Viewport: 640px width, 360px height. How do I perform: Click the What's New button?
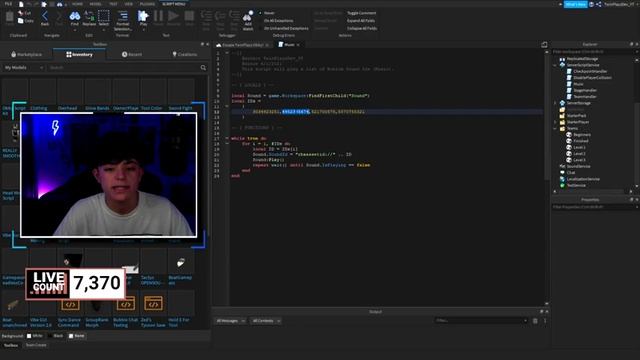point(576,4)
